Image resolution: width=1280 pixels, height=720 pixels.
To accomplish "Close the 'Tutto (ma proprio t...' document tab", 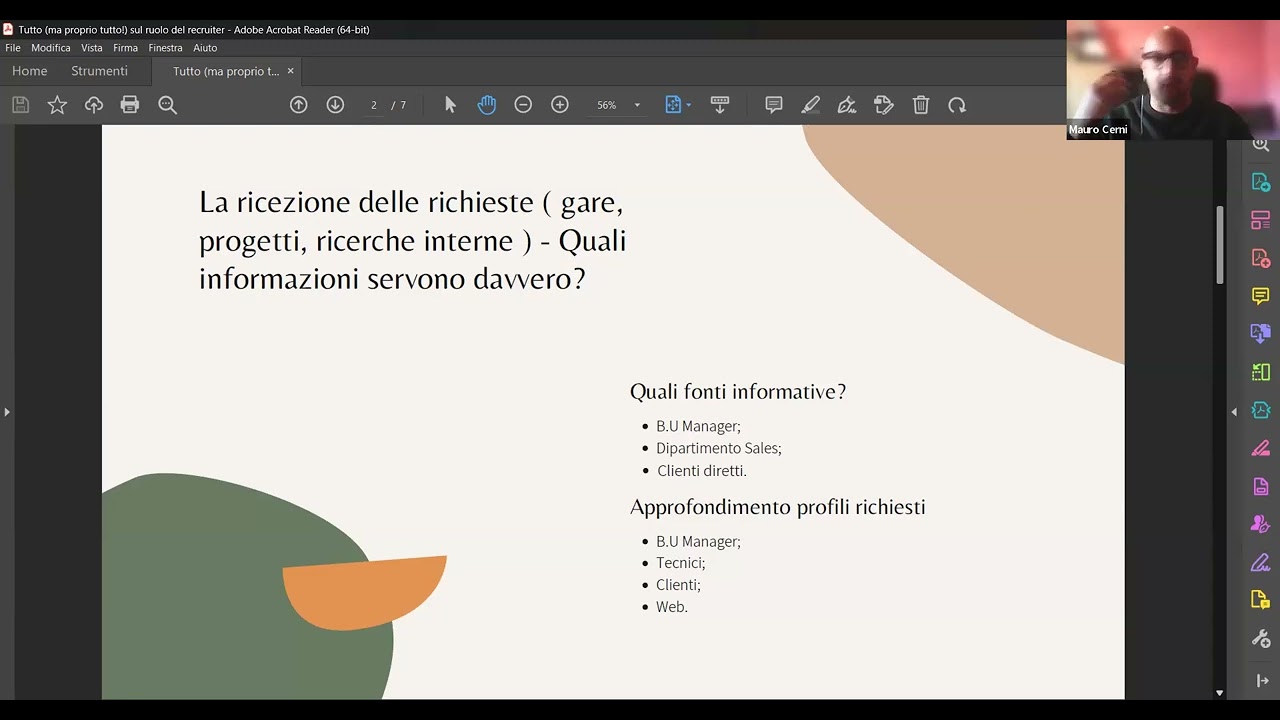I will tap(291, 71).
